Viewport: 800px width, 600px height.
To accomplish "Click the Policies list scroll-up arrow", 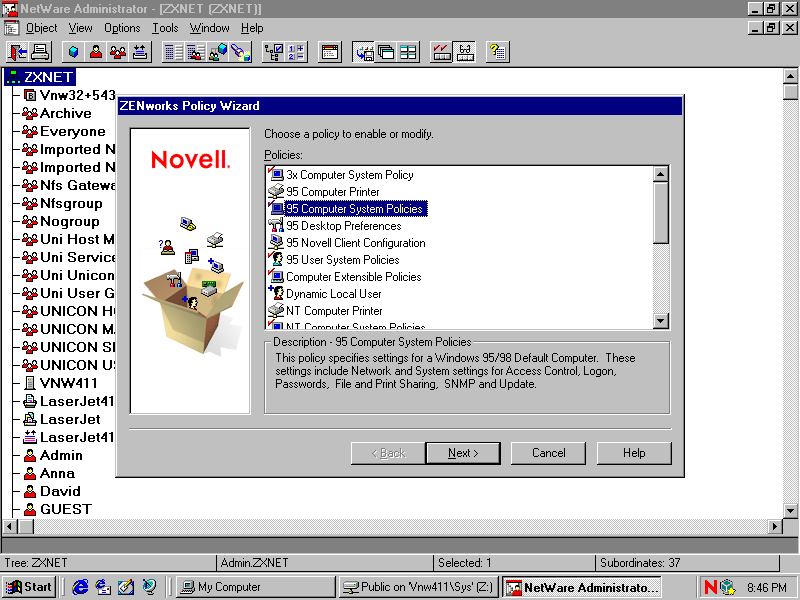I will coord(661,174).
